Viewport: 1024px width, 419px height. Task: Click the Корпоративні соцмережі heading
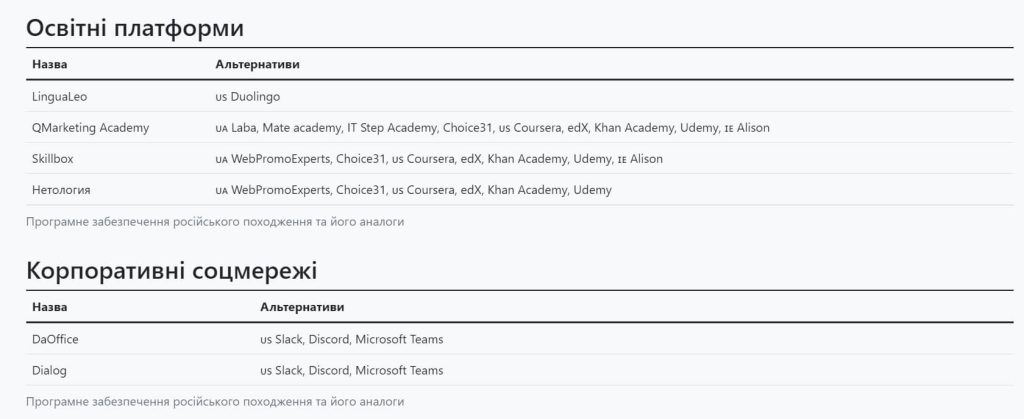point(172,271)
